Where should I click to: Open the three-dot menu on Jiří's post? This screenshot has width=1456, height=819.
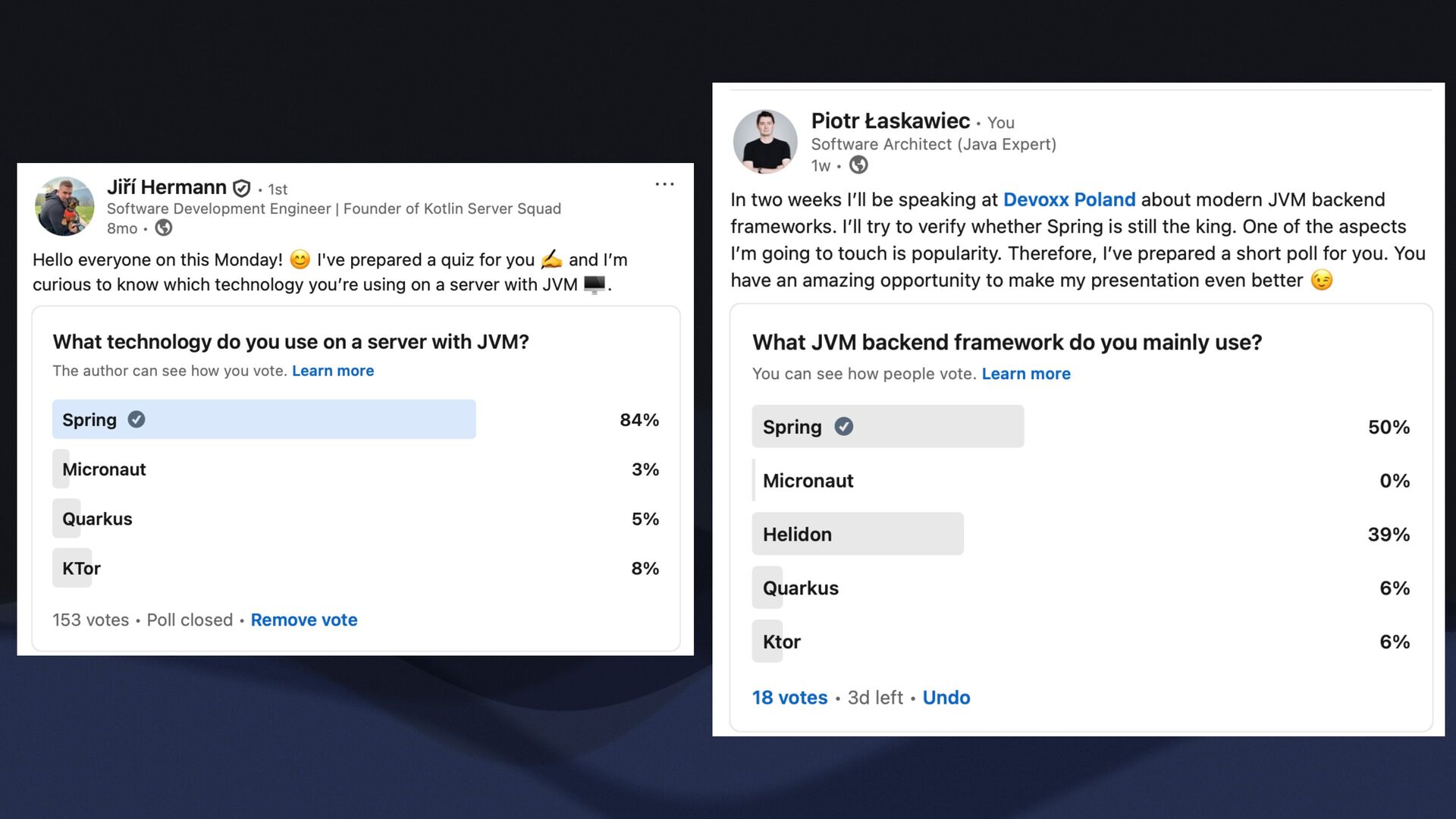[664, 184]
